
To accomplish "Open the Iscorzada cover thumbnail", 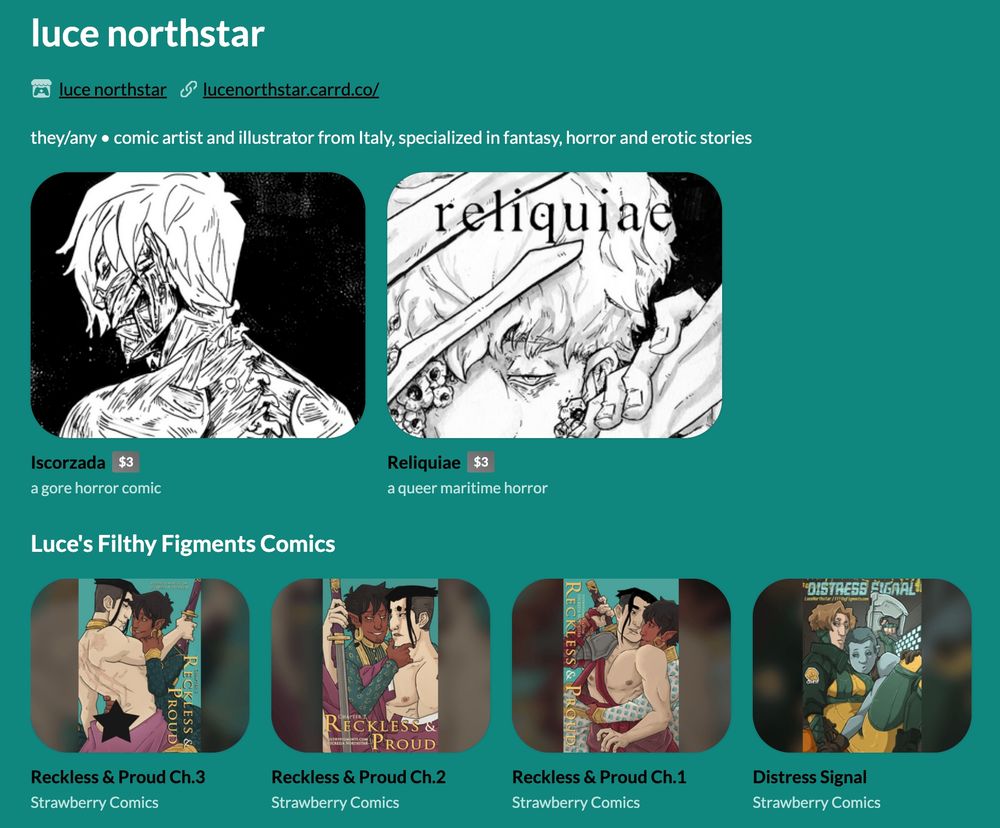I will [198, 305].
